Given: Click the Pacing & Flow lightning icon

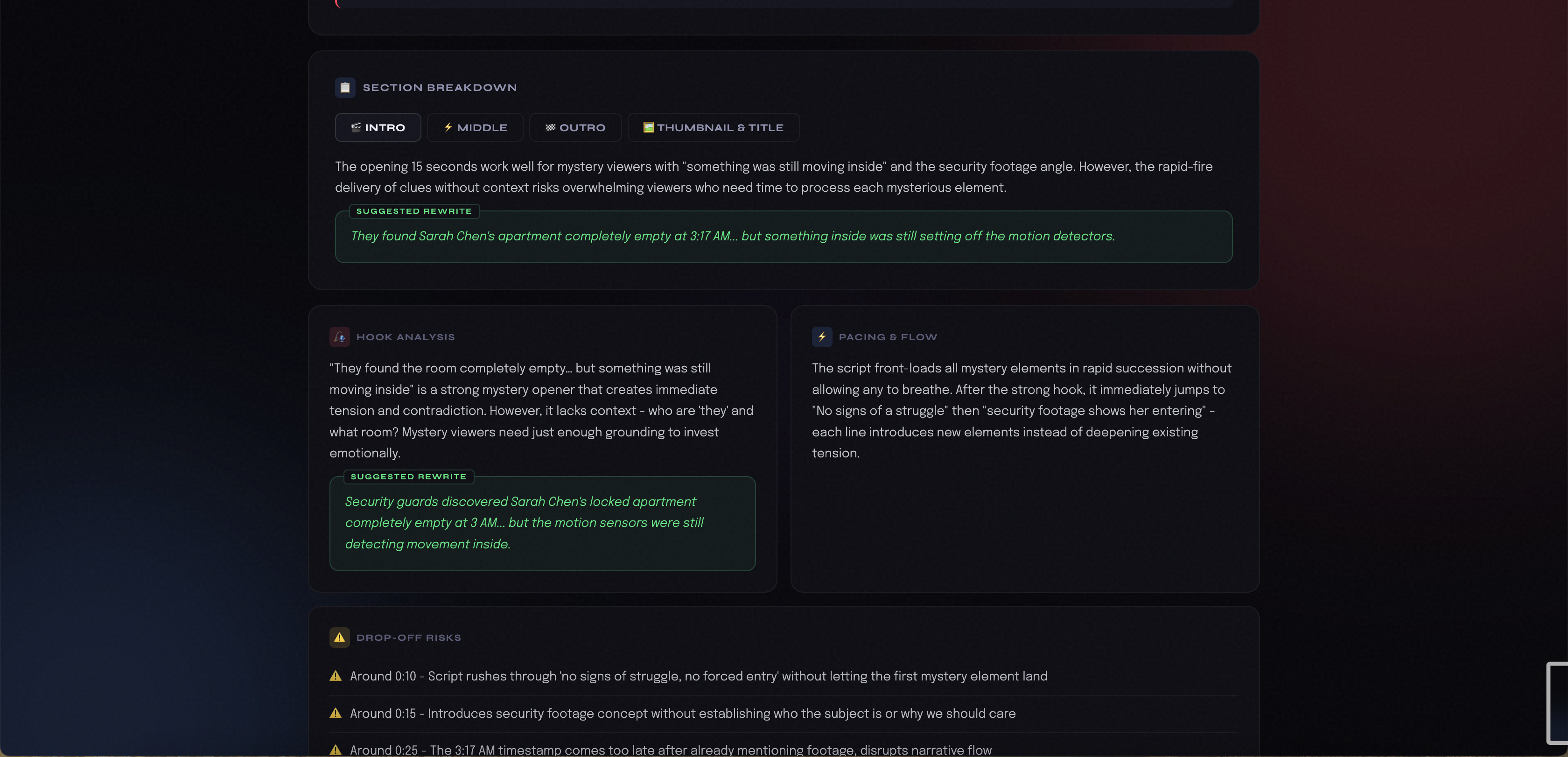Looking at the screenshot, I should tap(821, 337).
